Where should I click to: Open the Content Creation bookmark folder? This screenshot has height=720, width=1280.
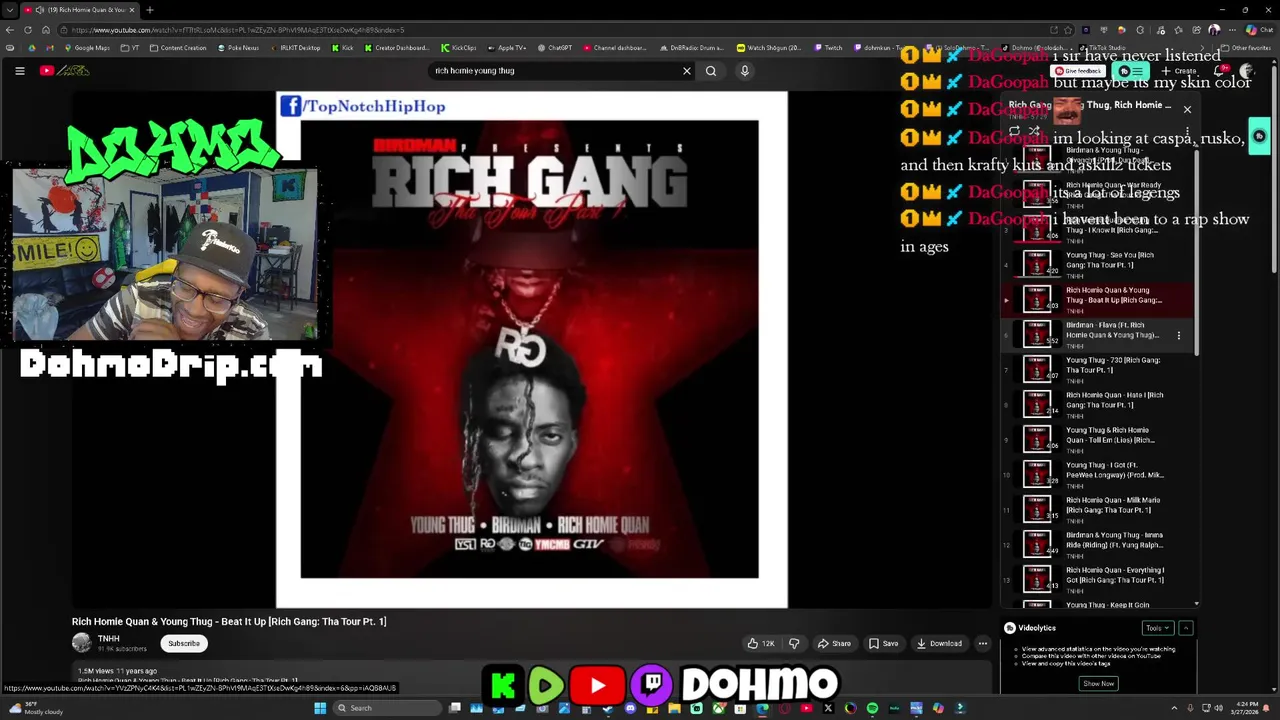pos(178,48)
